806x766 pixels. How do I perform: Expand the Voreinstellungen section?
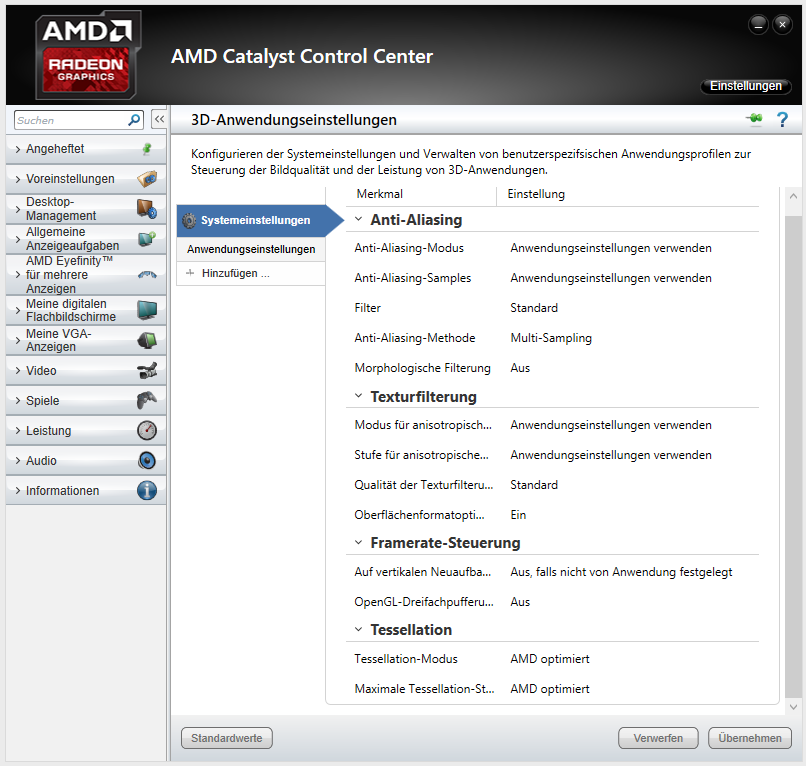click(18, 179)
